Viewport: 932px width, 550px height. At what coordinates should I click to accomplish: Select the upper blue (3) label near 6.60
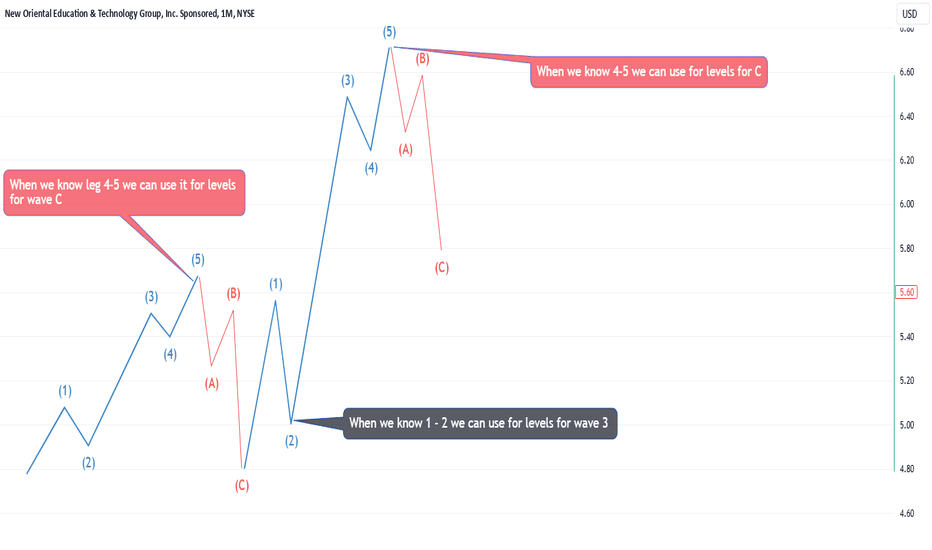348,80
